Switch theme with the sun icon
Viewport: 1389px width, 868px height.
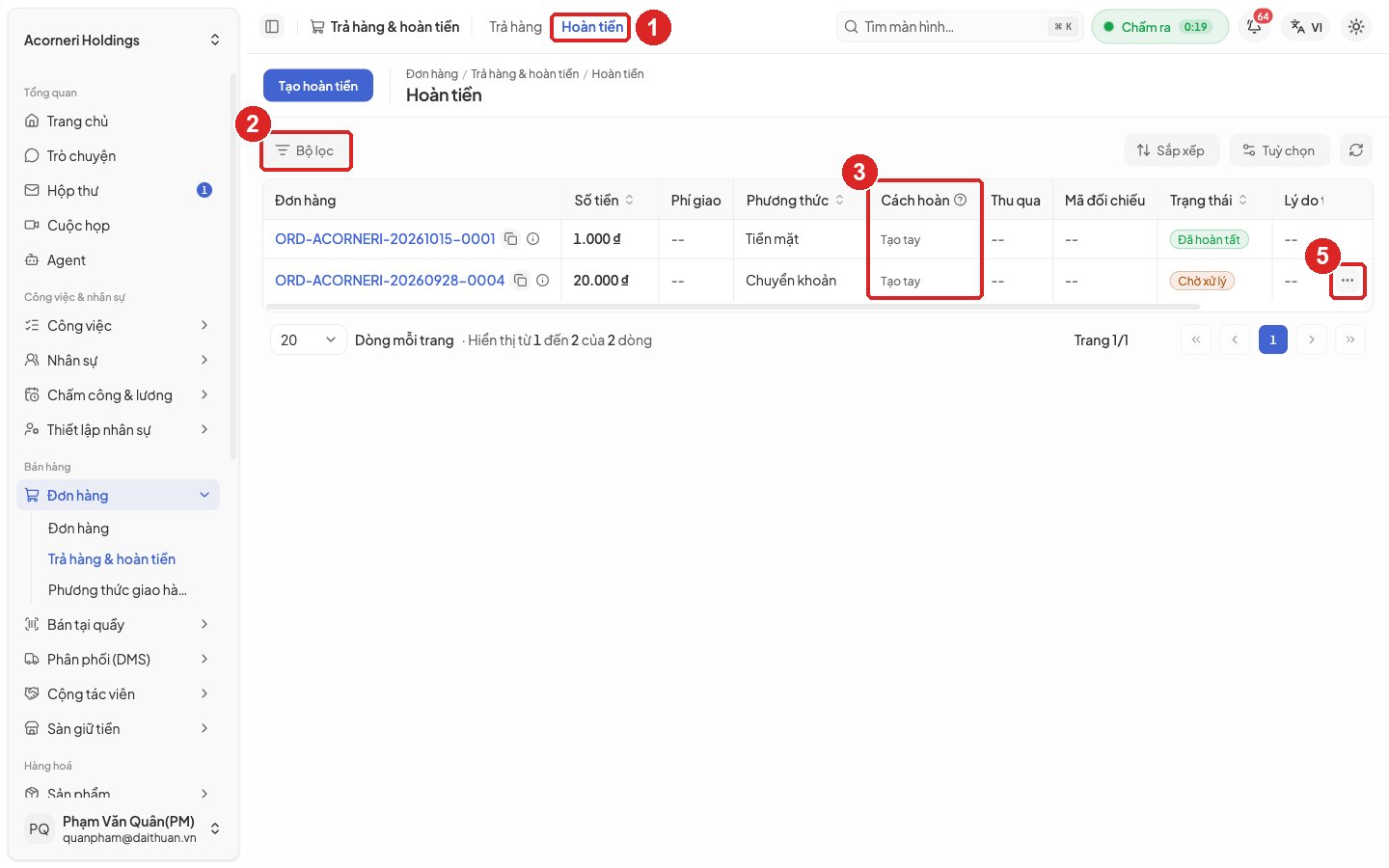point(1356,27)
